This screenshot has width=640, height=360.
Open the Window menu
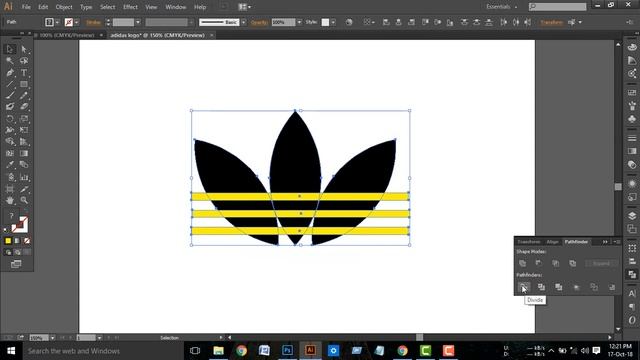176,7
